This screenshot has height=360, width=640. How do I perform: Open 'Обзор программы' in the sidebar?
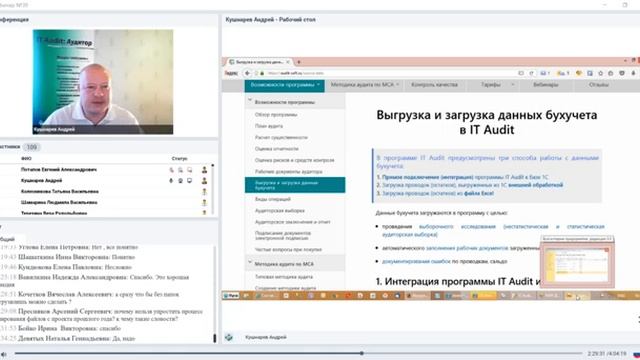[x=276, y=115]
